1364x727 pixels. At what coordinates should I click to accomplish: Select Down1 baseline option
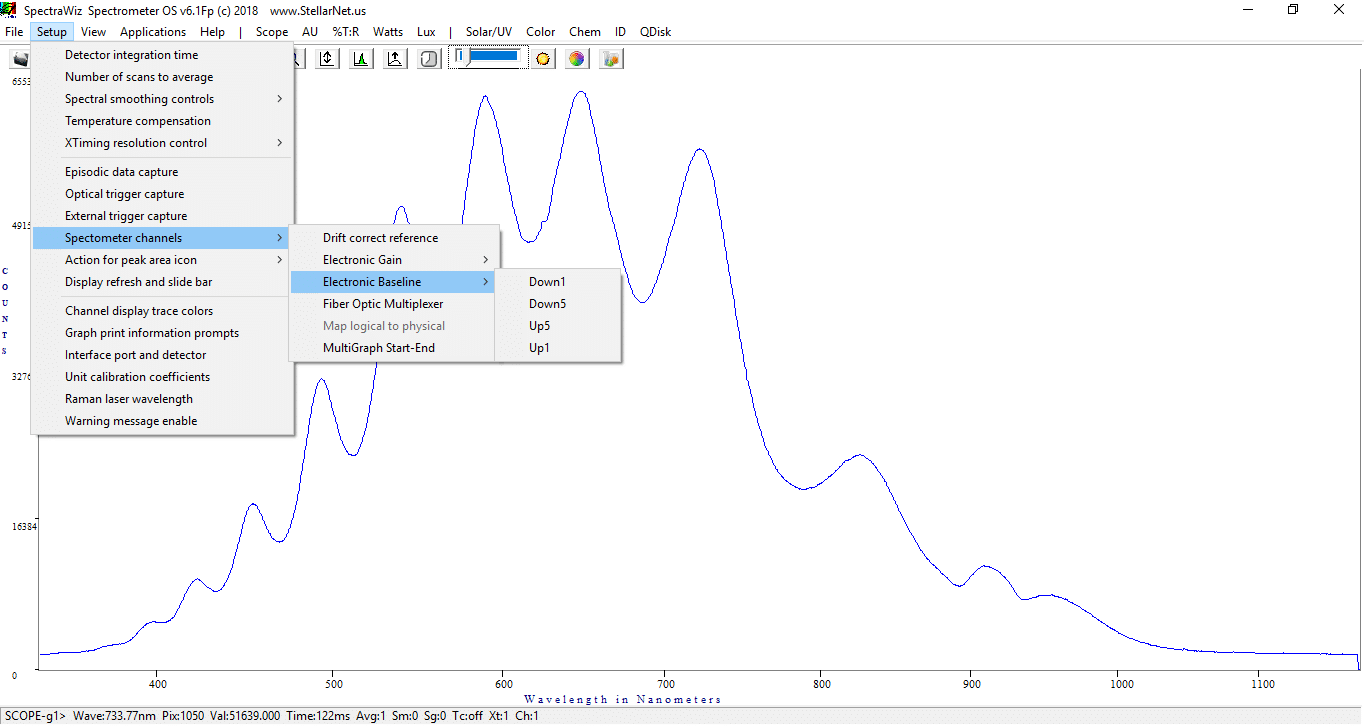point(558,282)
